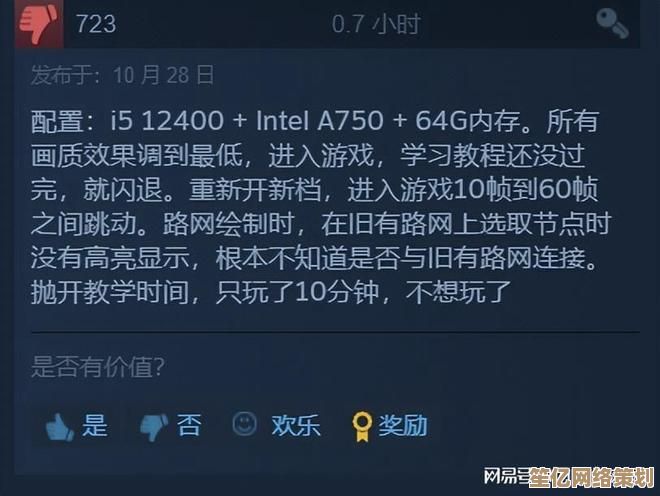Click the 723 number in the header
Image resolution: width=660 pixels, height=496 pixels.
pos(96,24)
